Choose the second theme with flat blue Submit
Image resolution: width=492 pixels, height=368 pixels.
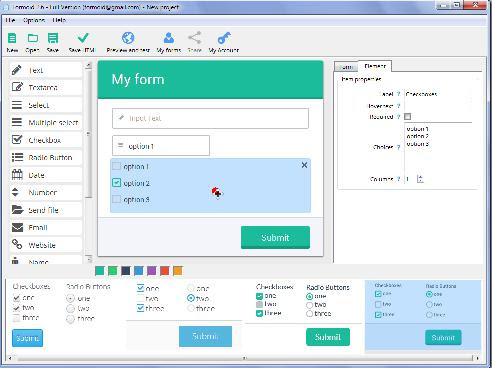pyautogui.click(x=184, y=315)
